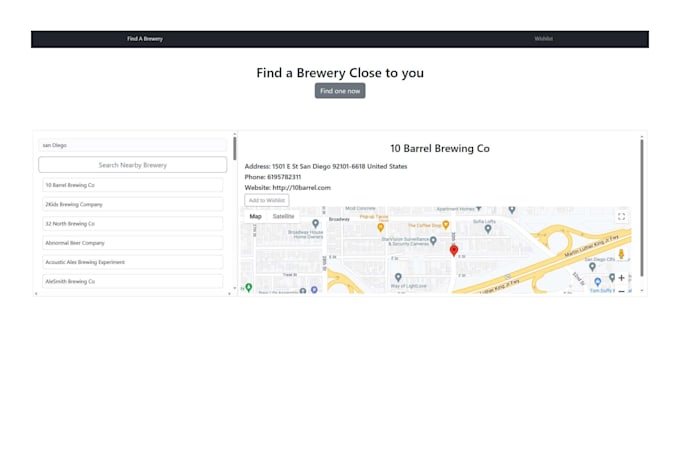
Task: Open the Wishlist nav item
Action: [543, 39]
